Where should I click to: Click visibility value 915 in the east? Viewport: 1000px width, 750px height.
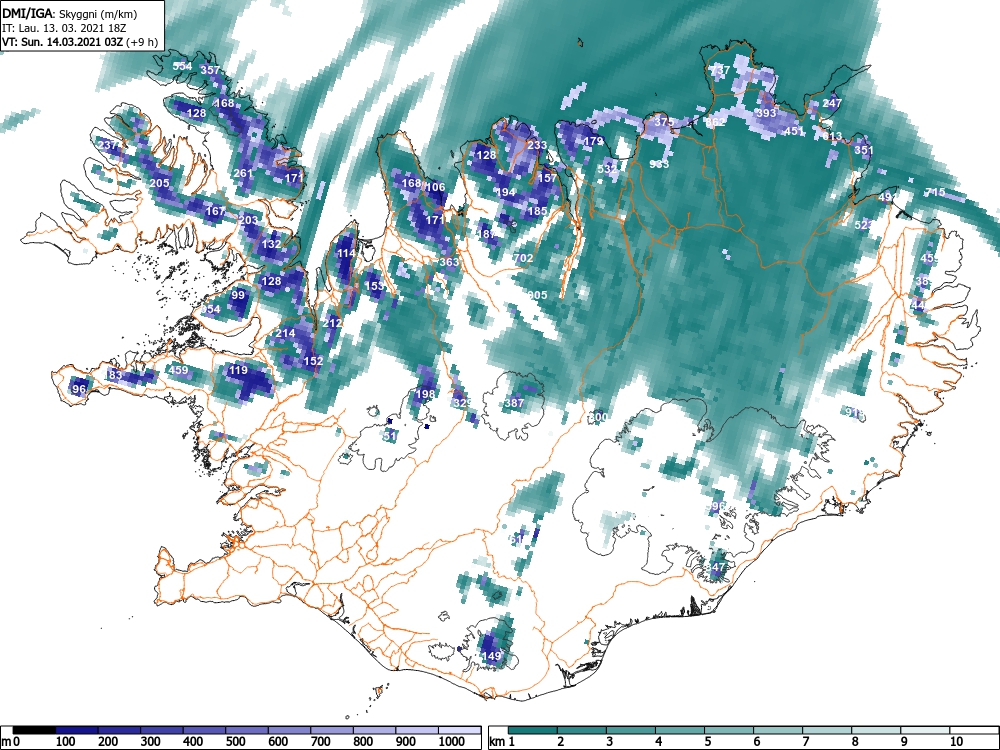pyautogui.click(x=855, y=413)
